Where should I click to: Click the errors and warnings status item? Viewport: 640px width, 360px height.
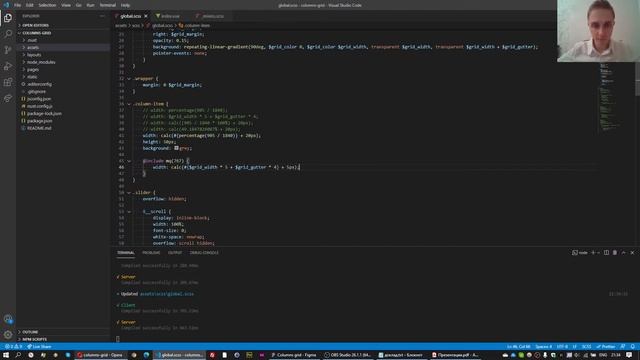(x=13, y=347)
